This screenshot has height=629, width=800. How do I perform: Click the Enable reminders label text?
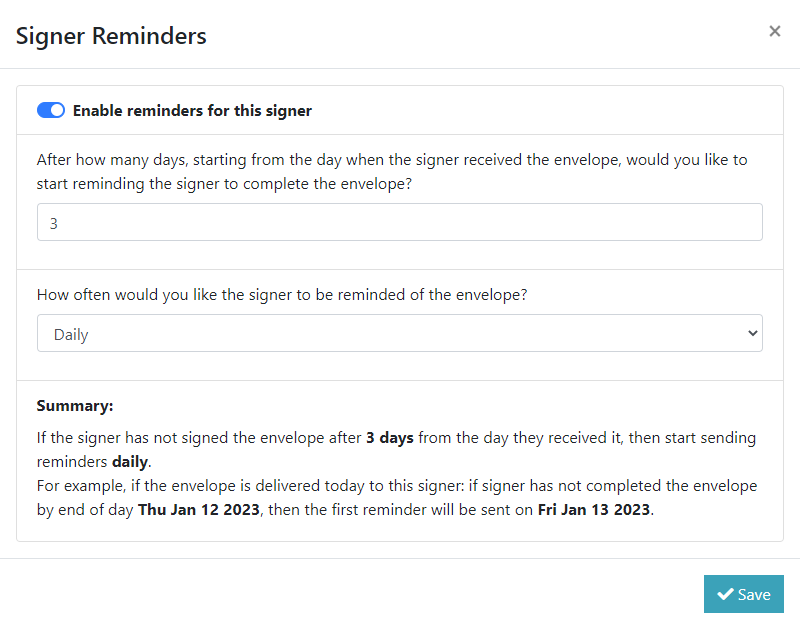pyautogui.click(x=192, y=110)
